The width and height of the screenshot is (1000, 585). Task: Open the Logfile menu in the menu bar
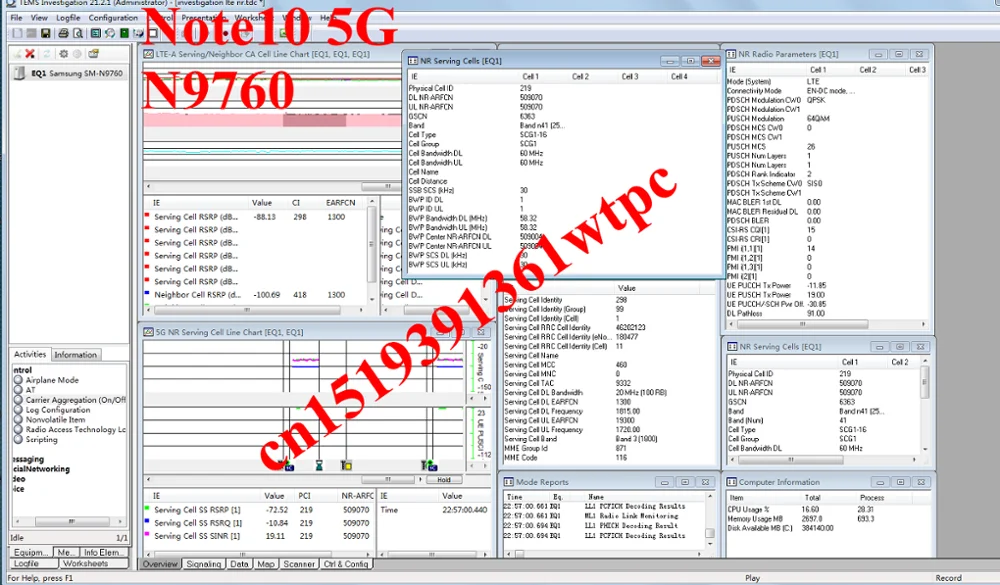pyautogui.click(x=68, y=18)
